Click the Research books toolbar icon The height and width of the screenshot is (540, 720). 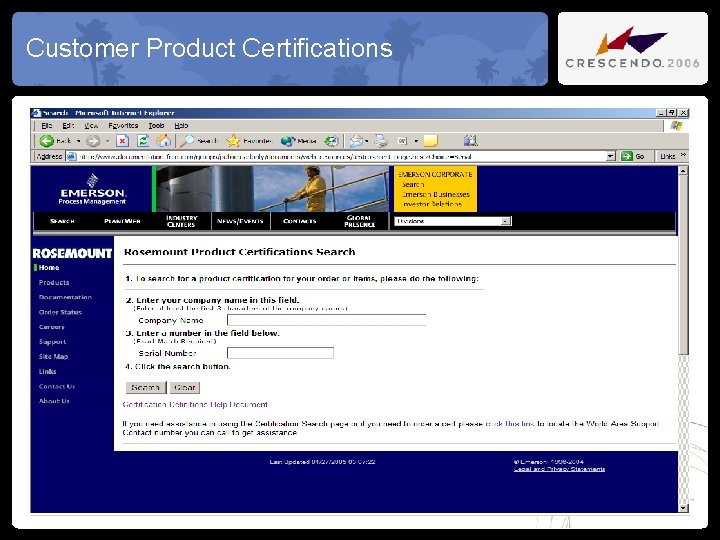(x=470, y=141)
